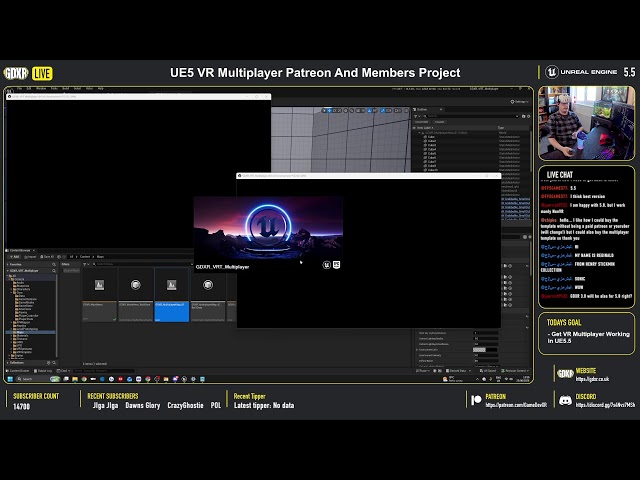Open camera speed setting in viewport toolbar
The image size is (640, 480).
pos(398,110)
